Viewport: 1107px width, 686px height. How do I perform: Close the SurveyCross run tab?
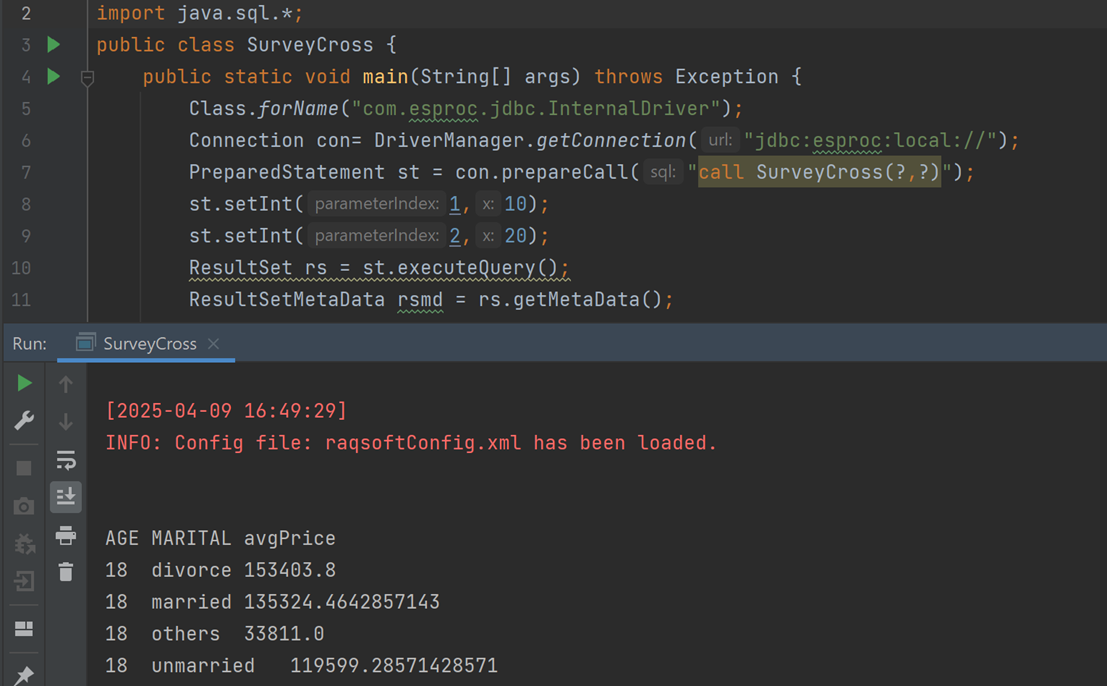[213, 344]
